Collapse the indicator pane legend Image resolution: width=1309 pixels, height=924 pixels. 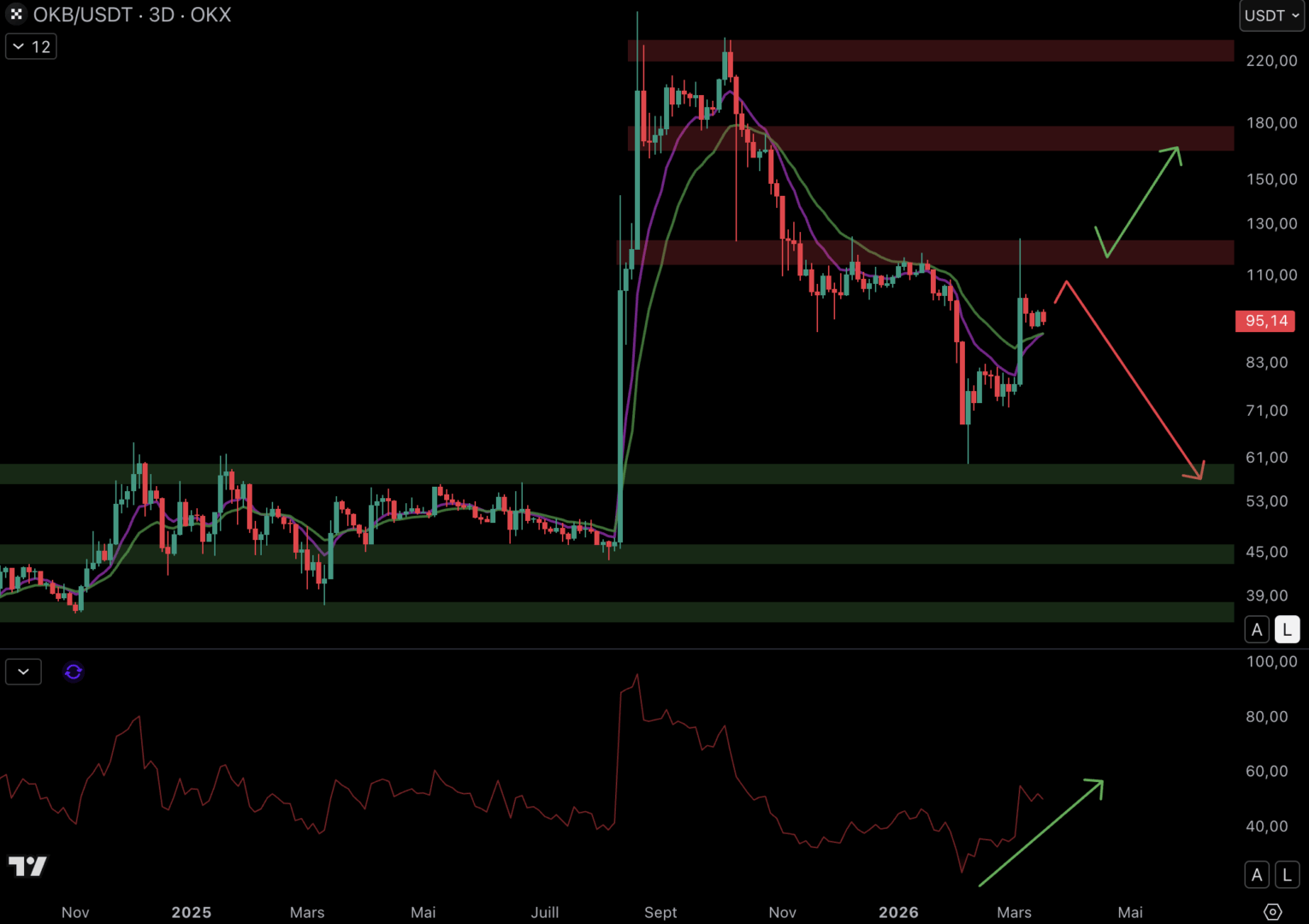coord(23,672)
